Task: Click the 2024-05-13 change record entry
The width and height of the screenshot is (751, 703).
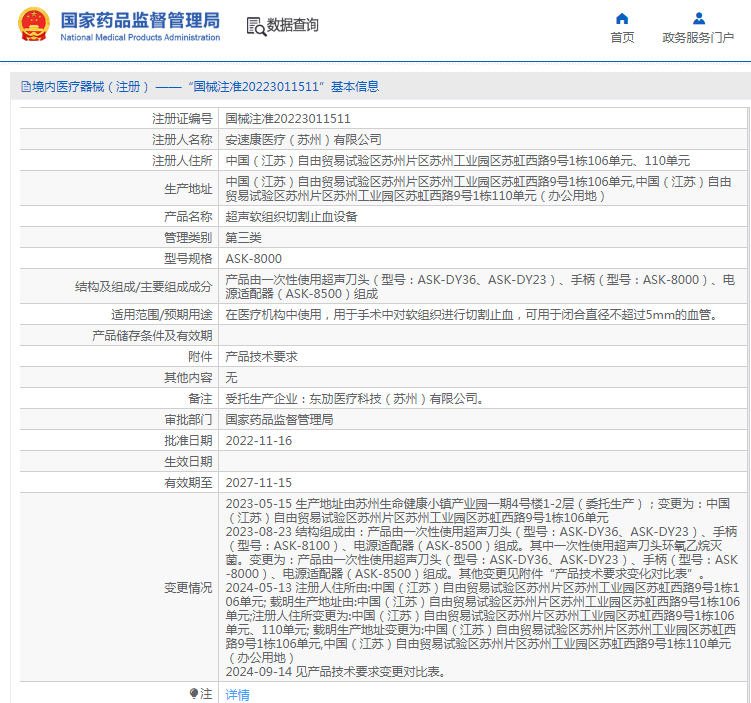Action: [483, 623]
